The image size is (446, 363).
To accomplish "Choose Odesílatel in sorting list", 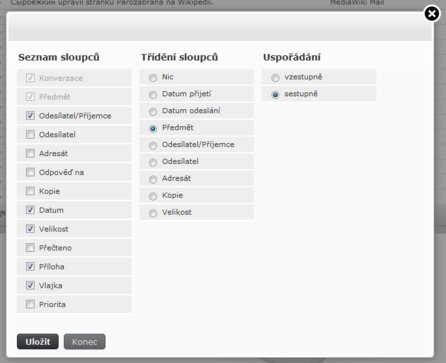I will [x=153, y=163].
